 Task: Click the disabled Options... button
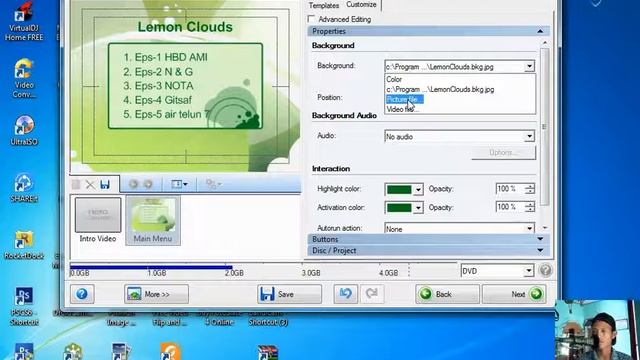[503, 153]
